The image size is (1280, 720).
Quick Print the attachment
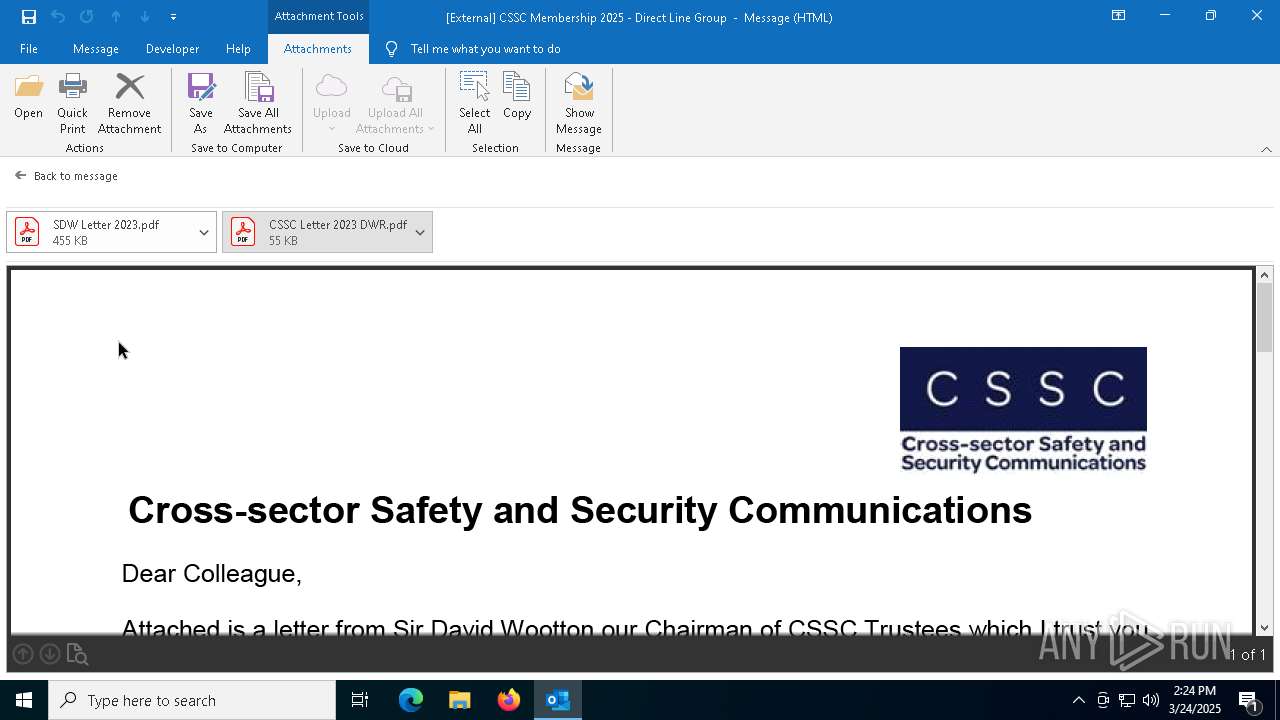72,104
